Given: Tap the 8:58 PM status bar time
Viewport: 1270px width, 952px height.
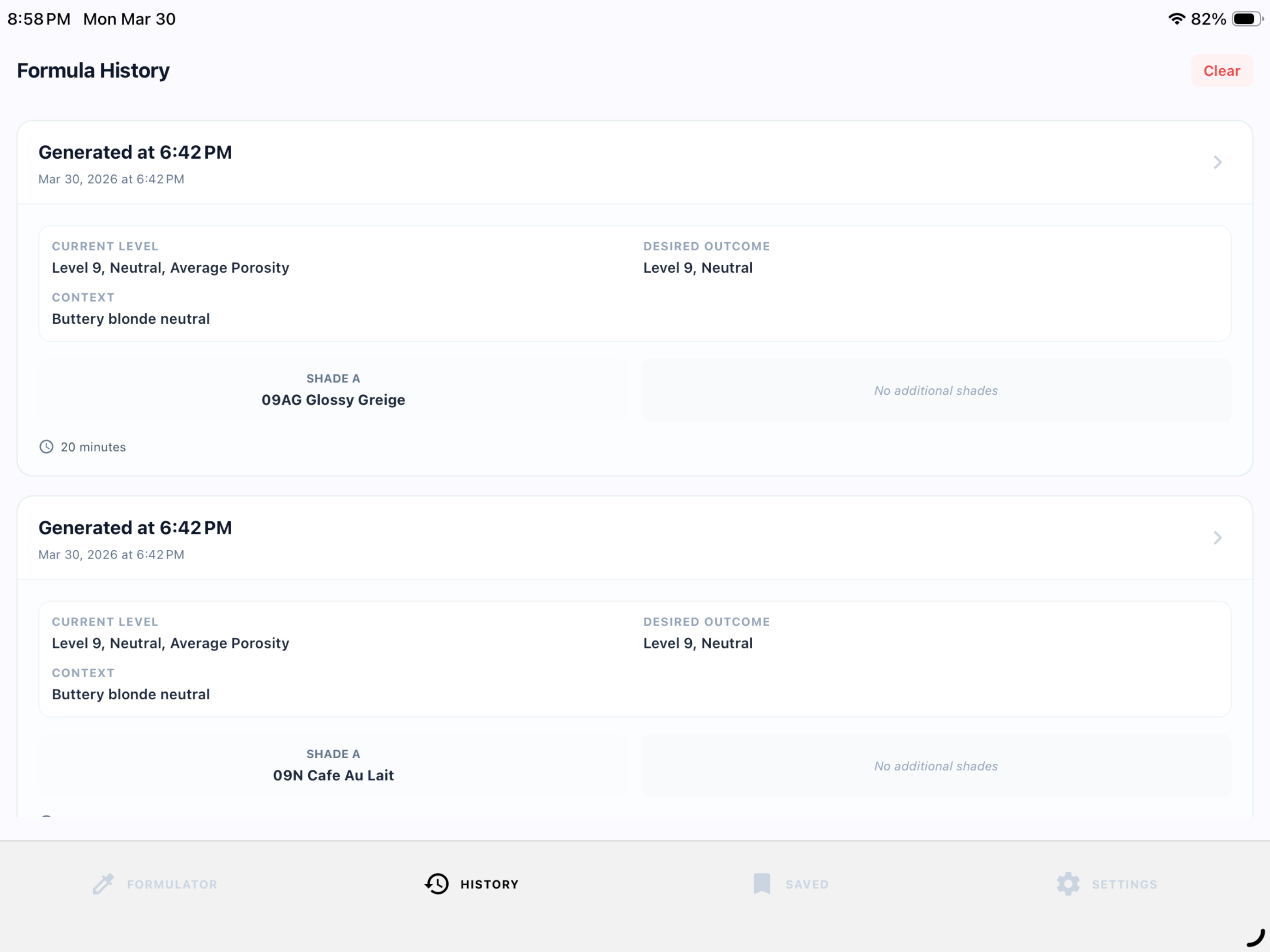Looking at the screenshot, I should (x=39, y=19).
